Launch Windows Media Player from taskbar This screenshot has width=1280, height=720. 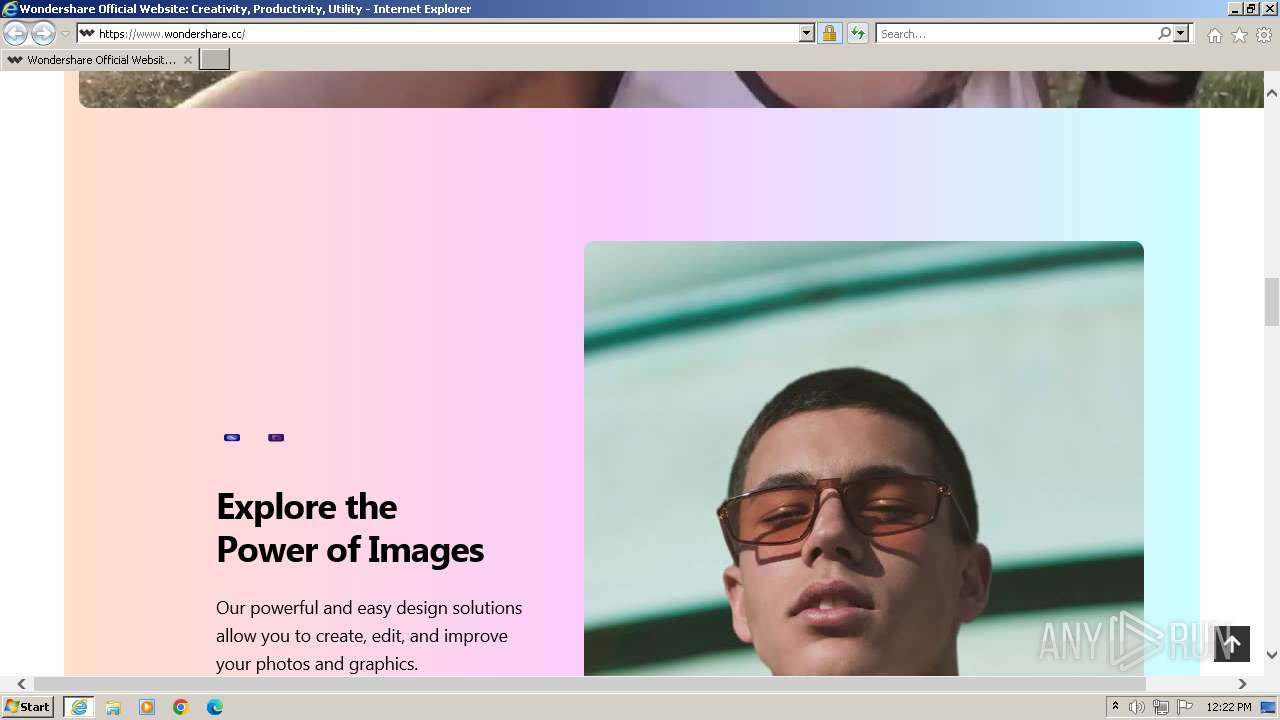[x=147, y=707]
